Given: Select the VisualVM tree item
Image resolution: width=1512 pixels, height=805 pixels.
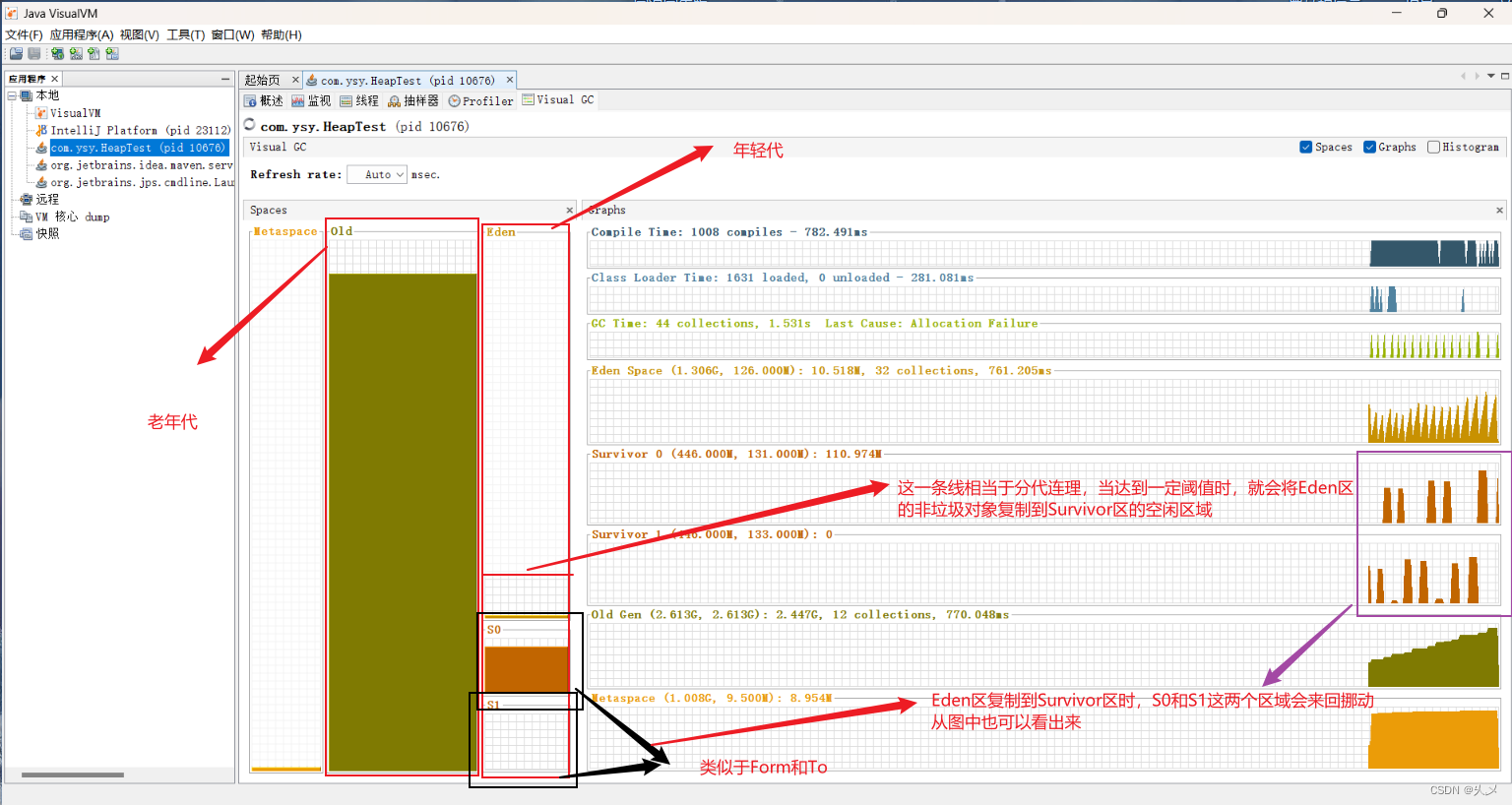Looking at the screenshot, I should [76, 113].
